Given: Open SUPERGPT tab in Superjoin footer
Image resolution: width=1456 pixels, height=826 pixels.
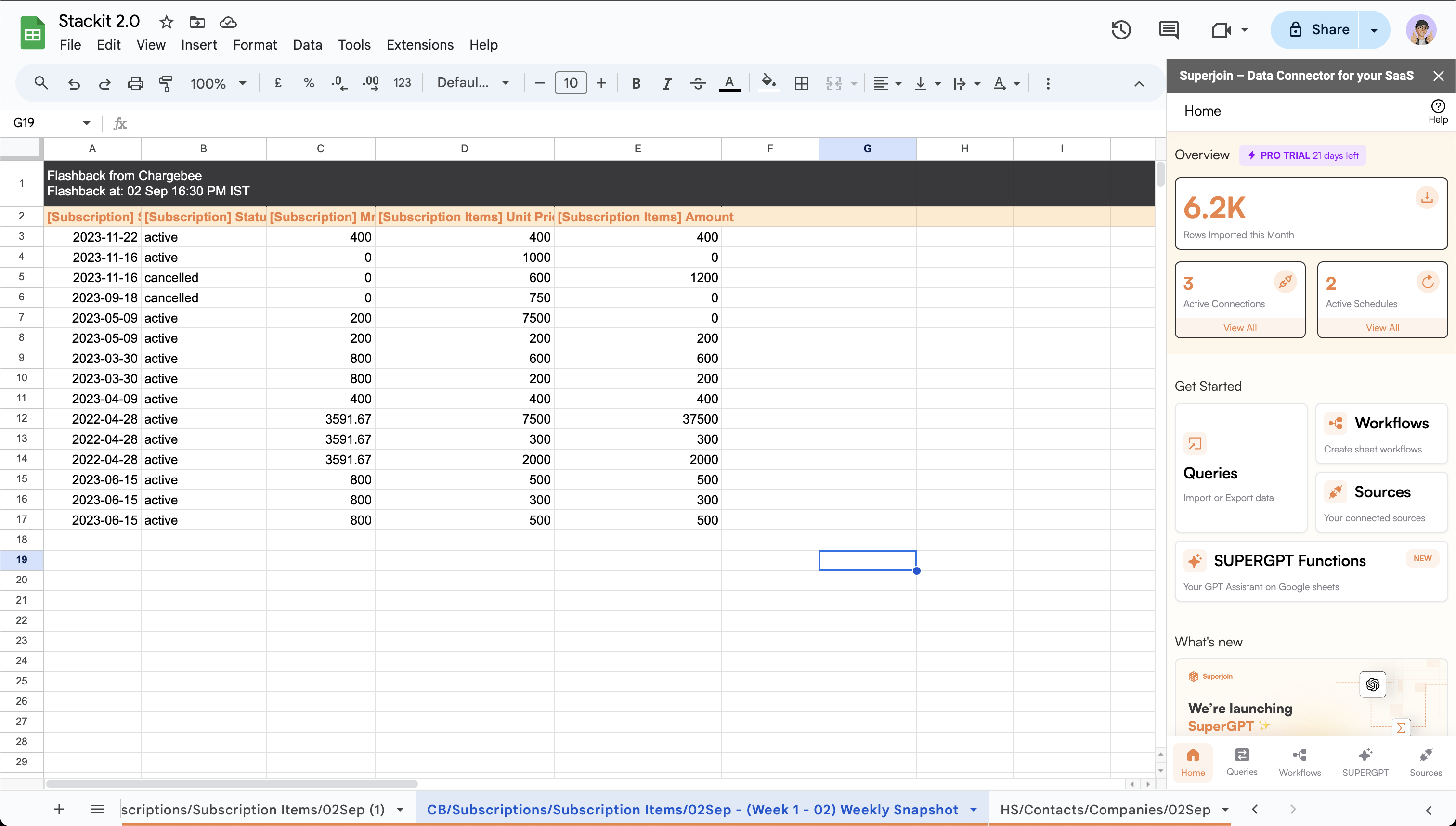Looking at the screenshot, I should 1365,762.
